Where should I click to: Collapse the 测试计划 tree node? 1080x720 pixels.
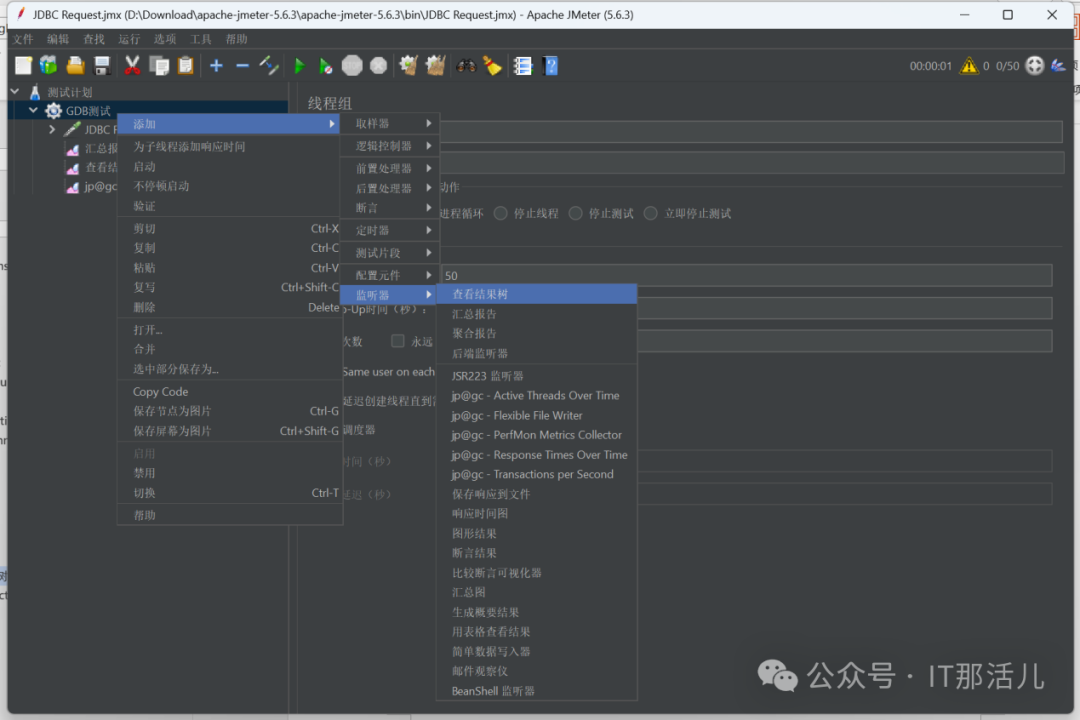pos(15,92)
